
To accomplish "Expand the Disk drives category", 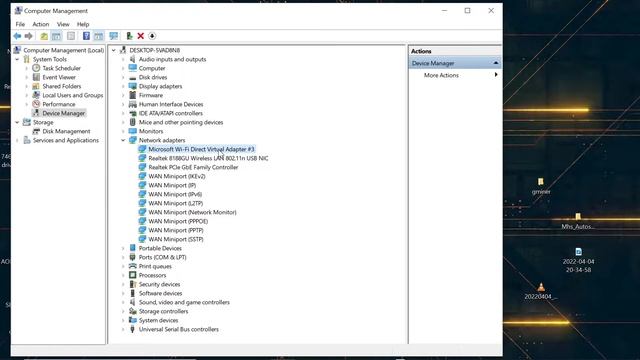I will click(x=123, y=77).
